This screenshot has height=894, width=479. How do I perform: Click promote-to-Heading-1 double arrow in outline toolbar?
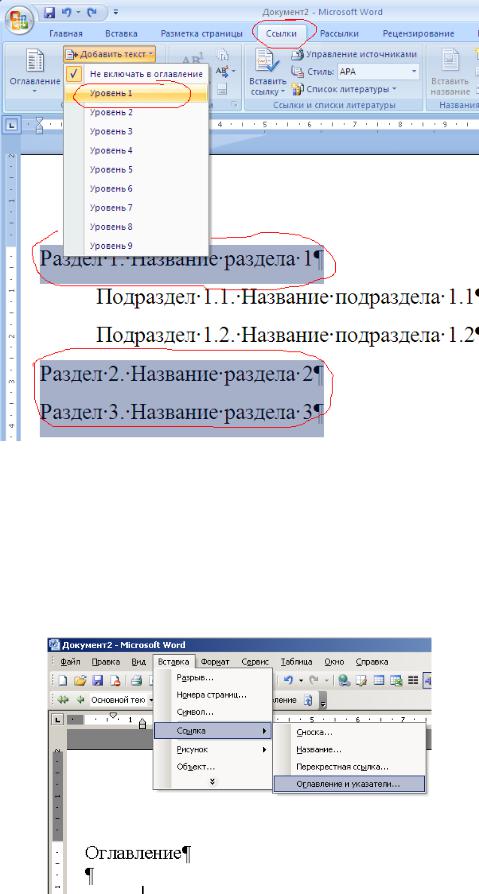tap(63, 700)
